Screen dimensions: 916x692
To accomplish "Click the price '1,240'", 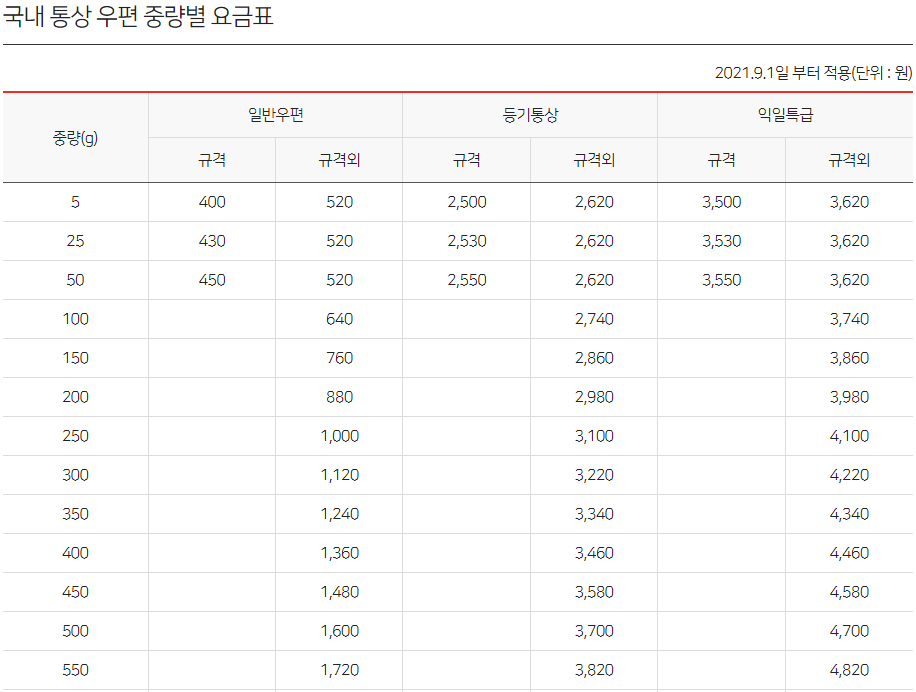I will (x=339, y=514).
